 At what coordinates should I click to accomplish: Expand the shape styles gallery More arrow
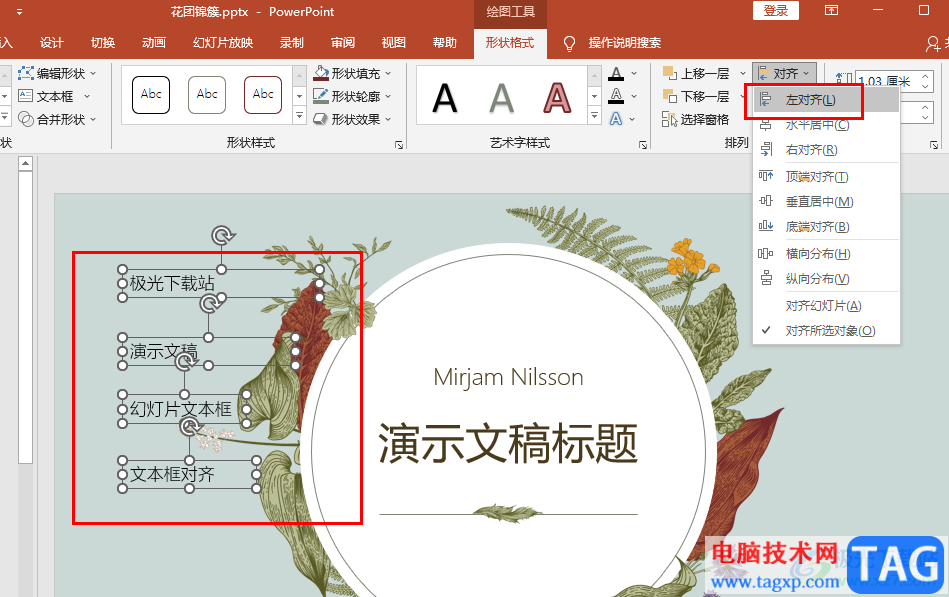[x=300, y=115]
